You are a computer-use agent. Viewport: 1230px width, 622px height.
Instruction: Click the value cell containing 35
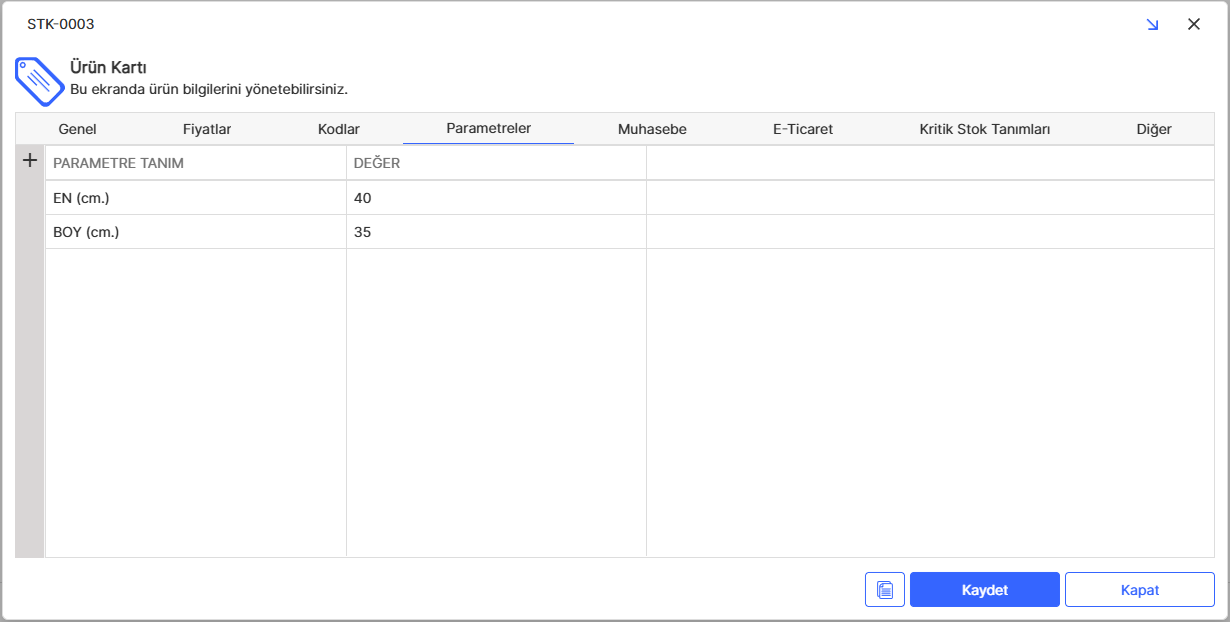tap(496, 232)
